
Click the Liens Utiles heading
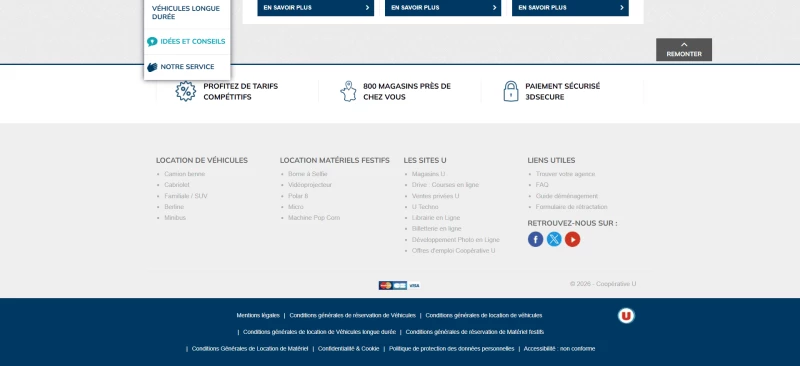tap(552, 160)
